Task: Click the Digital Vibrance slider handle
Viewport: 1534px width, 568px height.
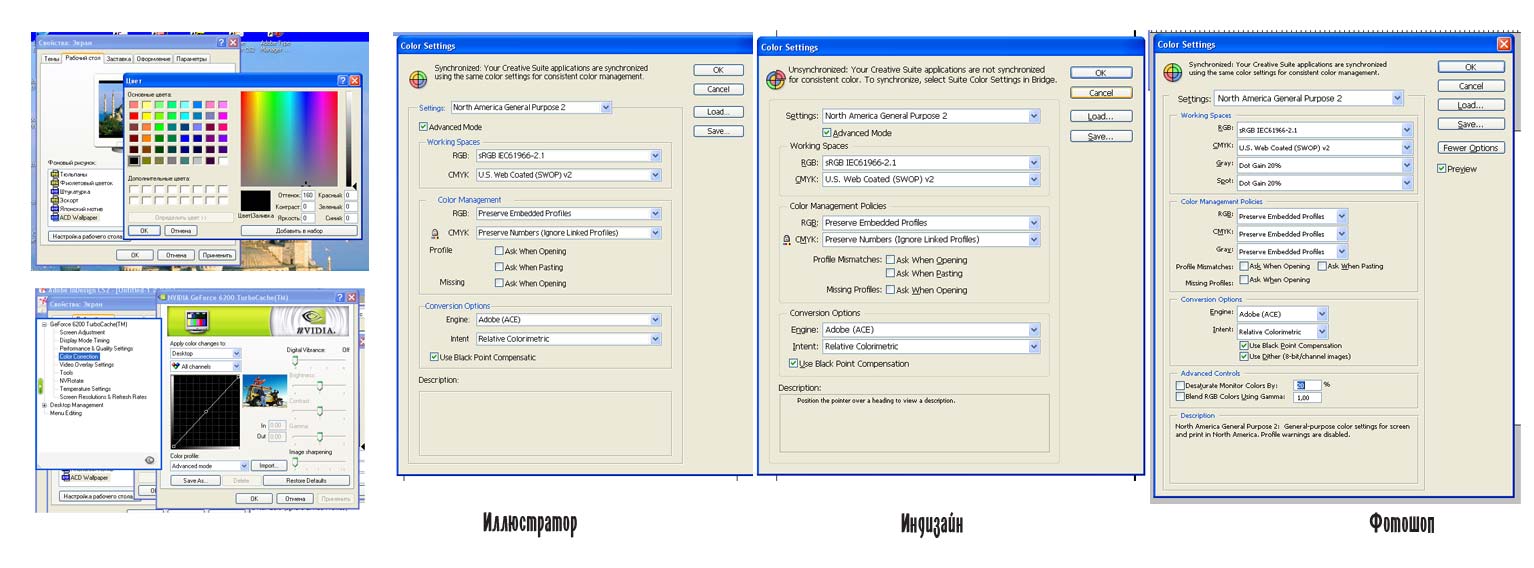Action: (x=295, y=360)
